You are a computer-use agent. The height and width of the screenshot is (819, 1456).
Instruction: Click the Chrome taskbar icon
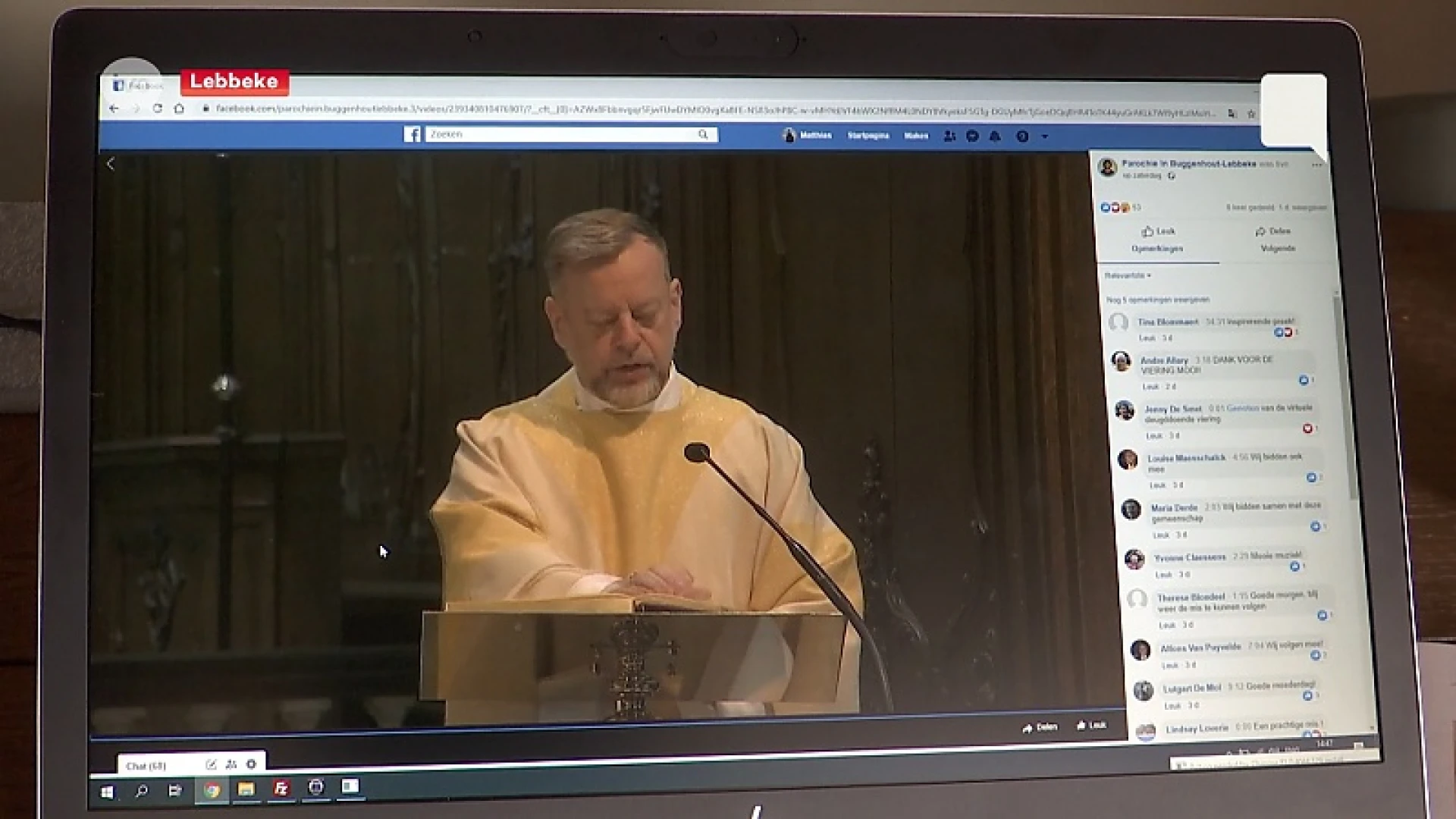point(212,790)
